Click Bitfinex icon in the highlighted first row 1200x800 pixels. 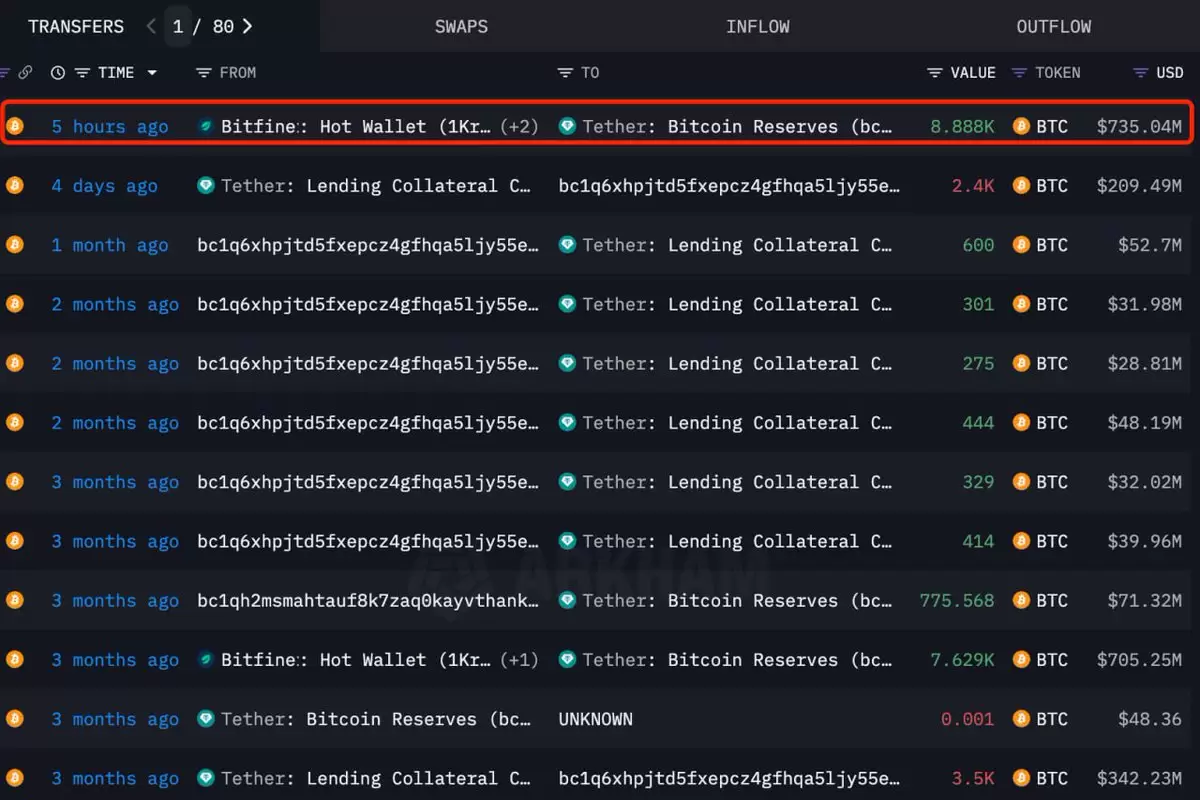pos(206,127)
